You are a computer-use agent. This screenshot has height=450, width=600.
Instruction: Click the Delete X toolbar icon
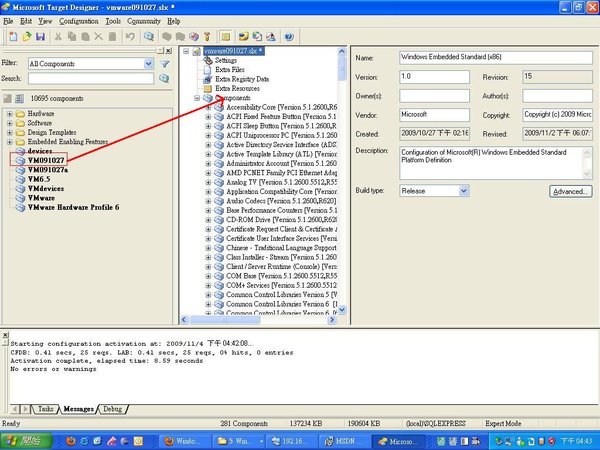click(98, 36)
